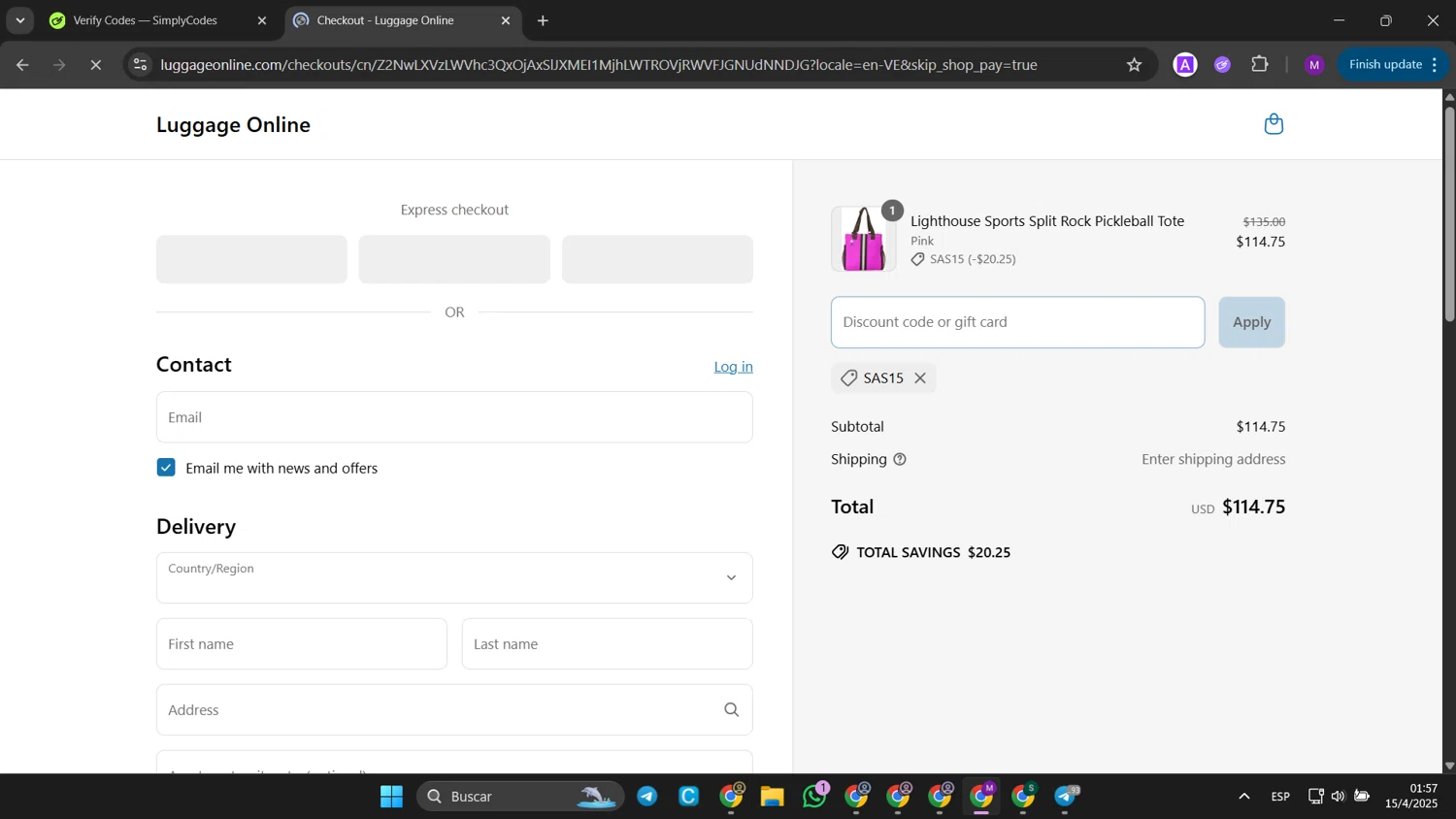Bookmark this page with the star icon
1456x819 pixels.
1134,65
